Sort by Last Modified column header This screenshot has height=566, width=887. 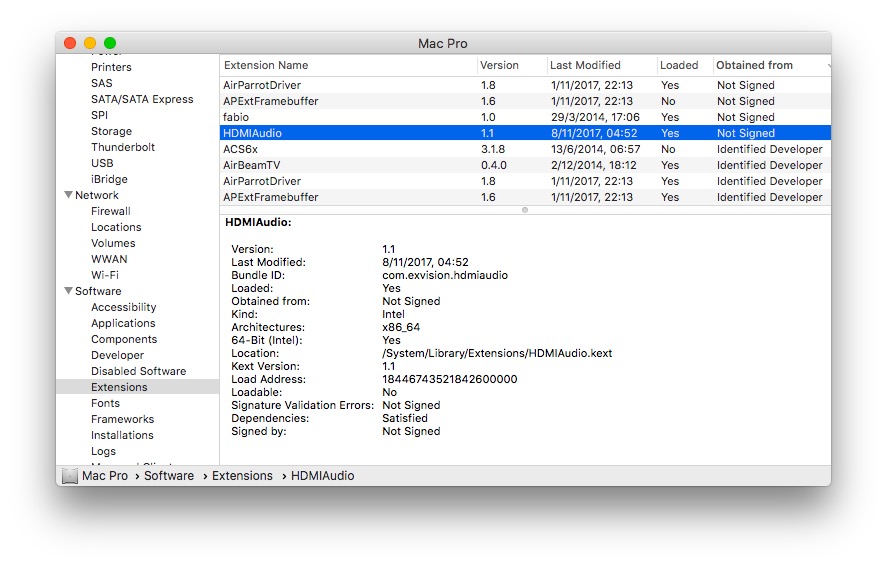coord(602,66)
